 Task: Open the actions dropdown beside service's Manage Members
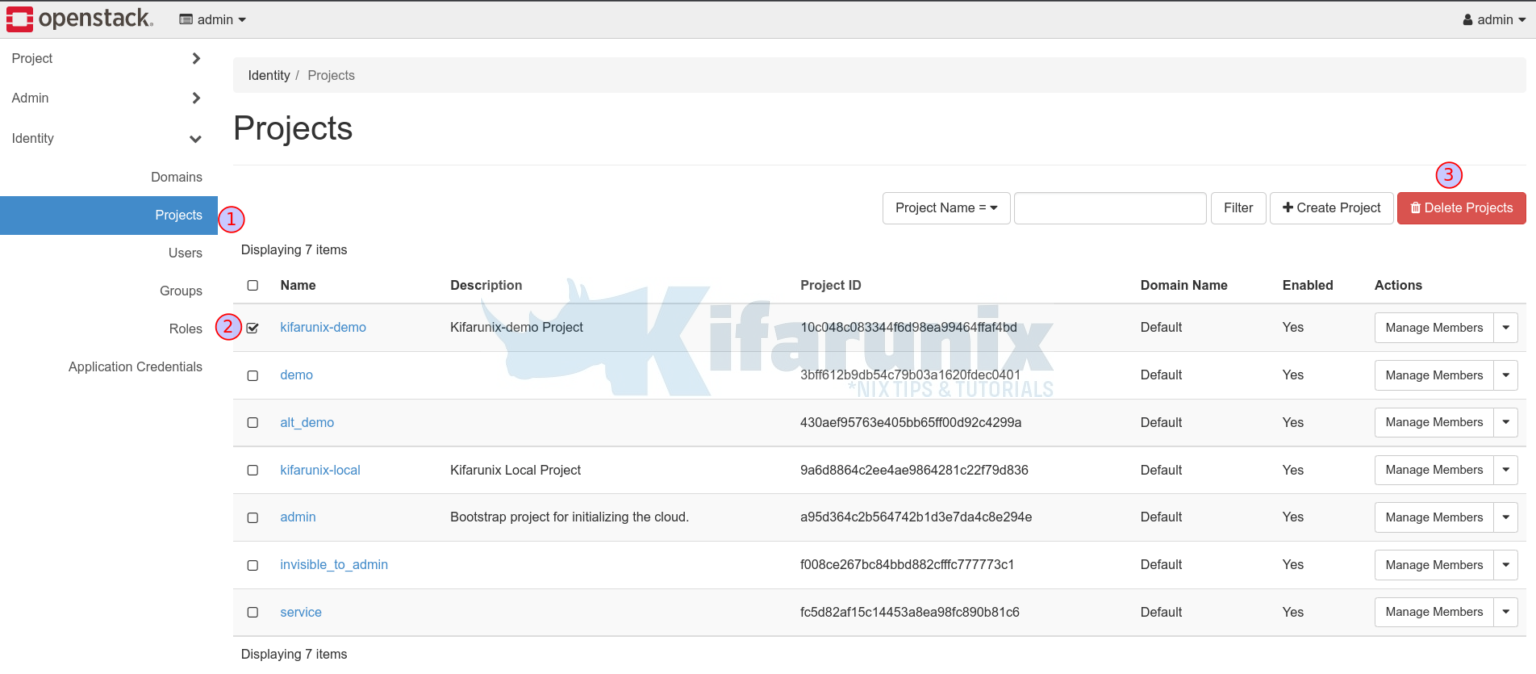pos(1506,611)
